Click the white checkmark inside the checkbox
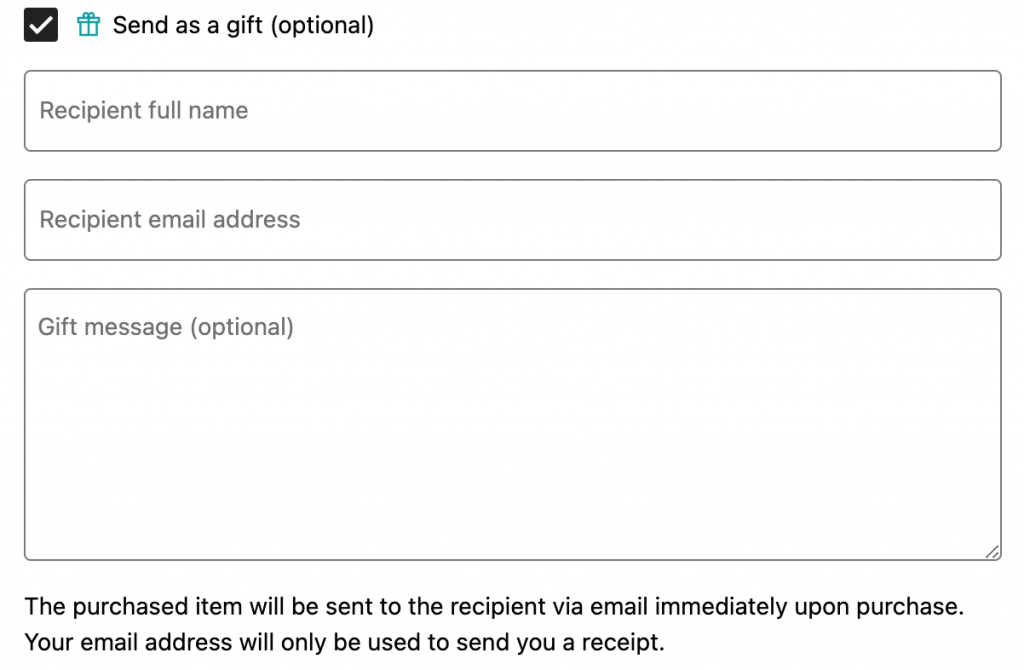 click(41, 25)
